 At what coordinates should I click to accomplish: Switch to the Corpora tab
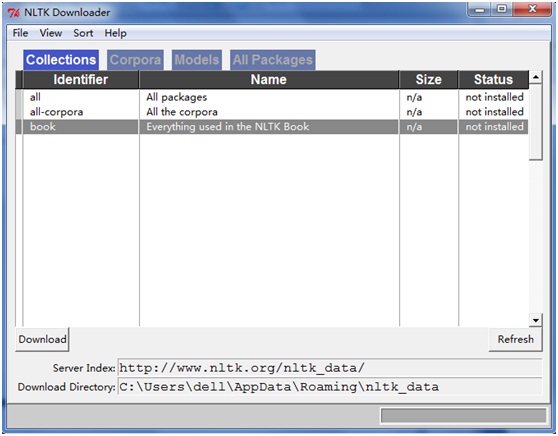[x=135, y=60]
